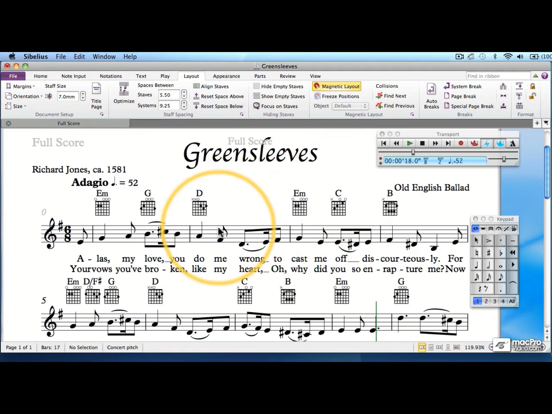Toggle Show Empty Staves
Viewport: 552px width, 414px height.
point(279,96)
